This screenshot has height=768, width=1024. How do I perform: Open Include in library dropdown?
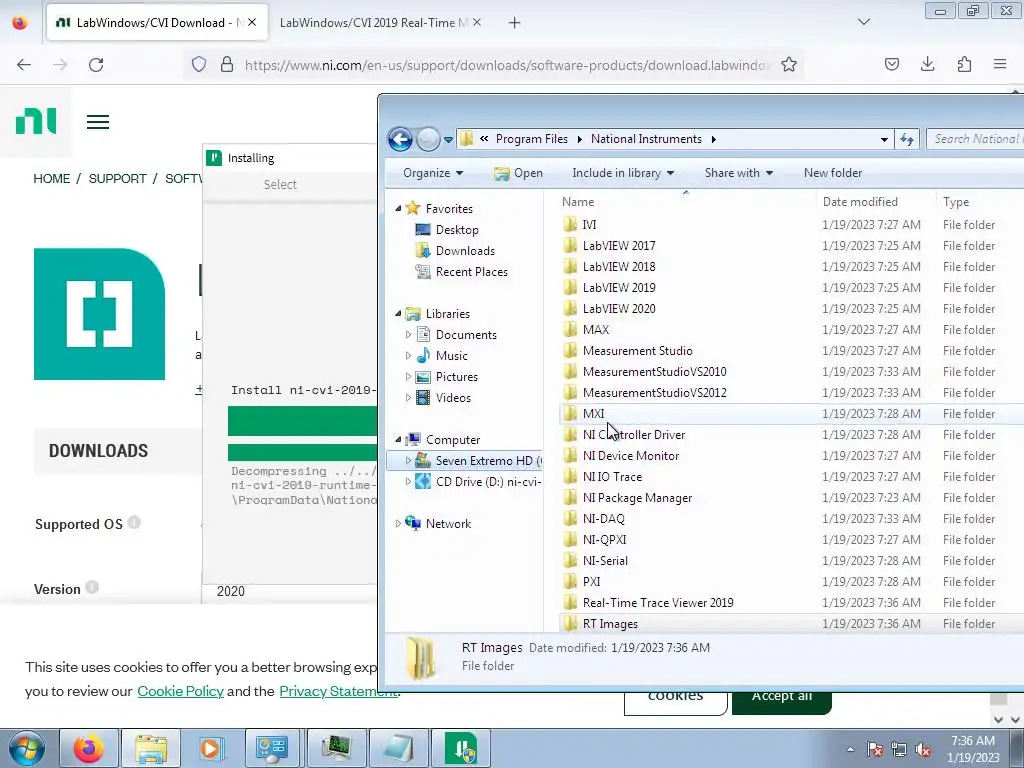pyautogui.click(x=623, y=173)
